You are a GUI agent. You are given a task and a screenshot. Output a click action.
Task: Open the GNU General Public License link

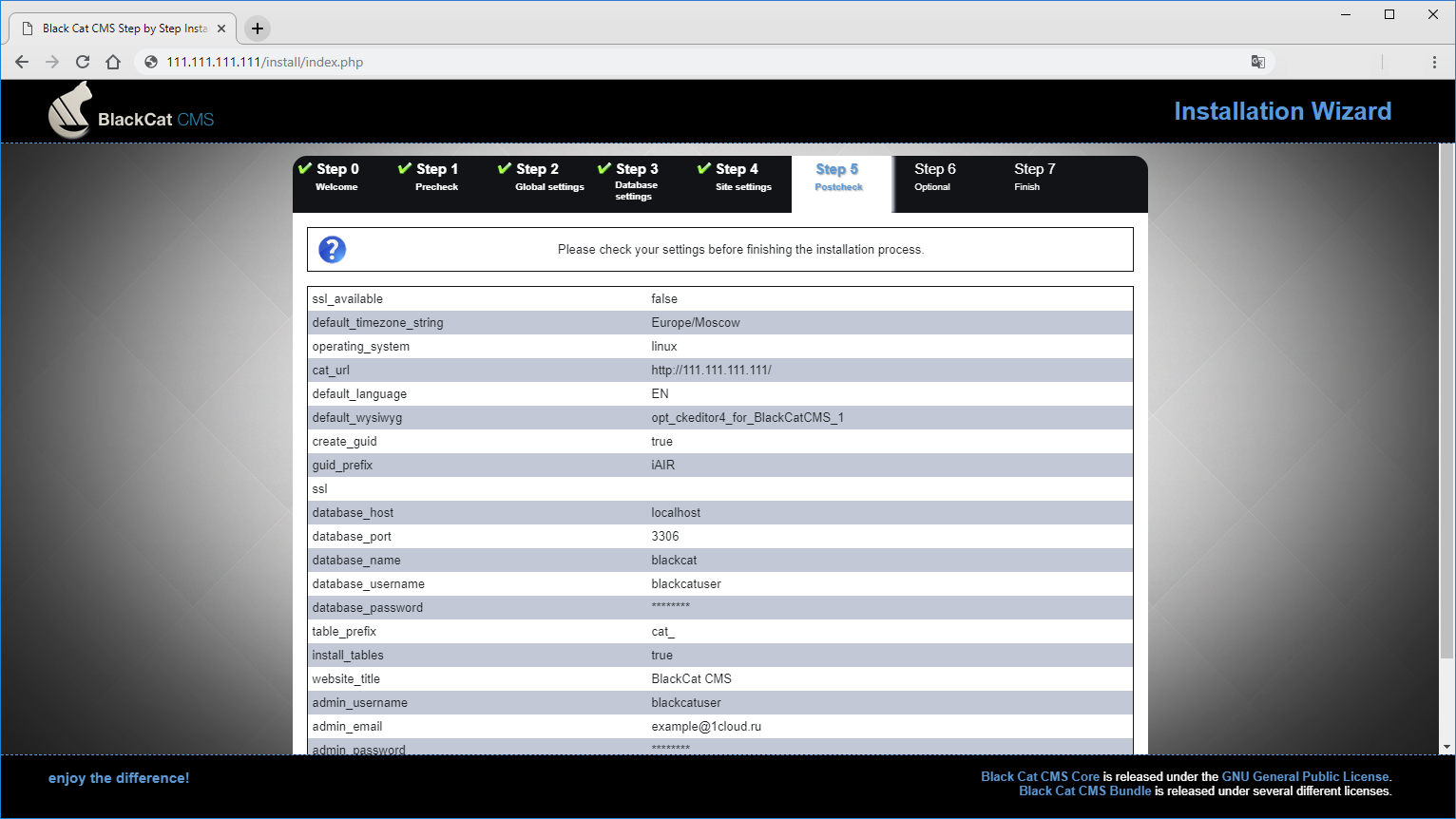(x=1305, y=776)
